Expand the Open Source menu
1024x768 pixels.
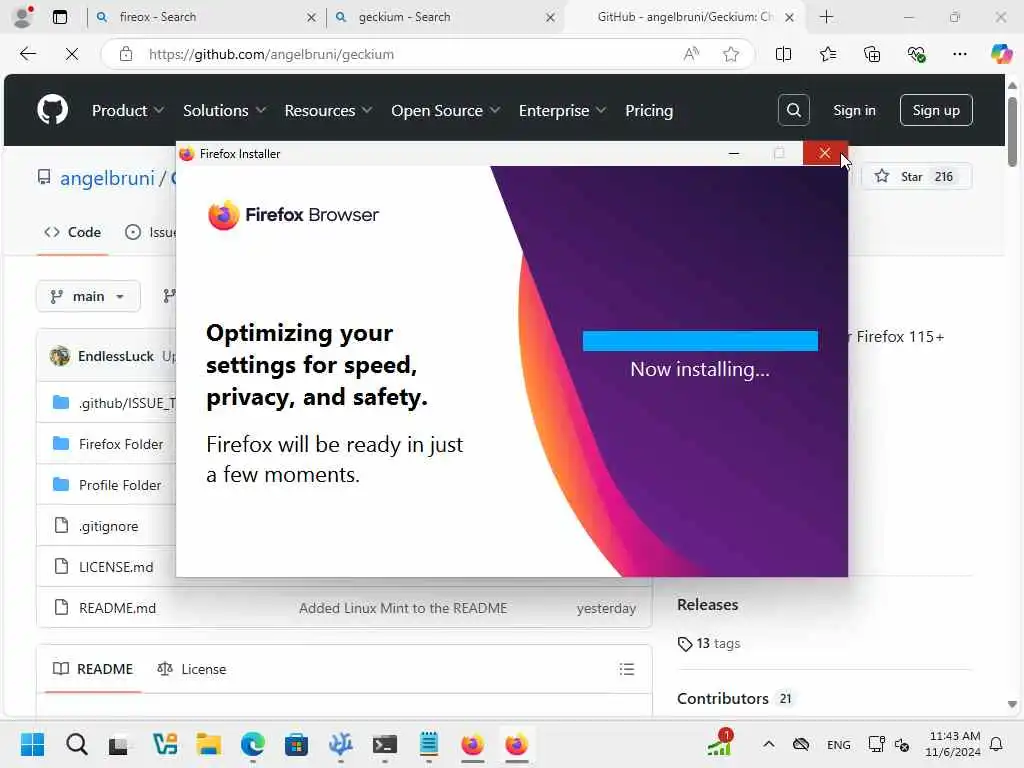pos(445,110)
